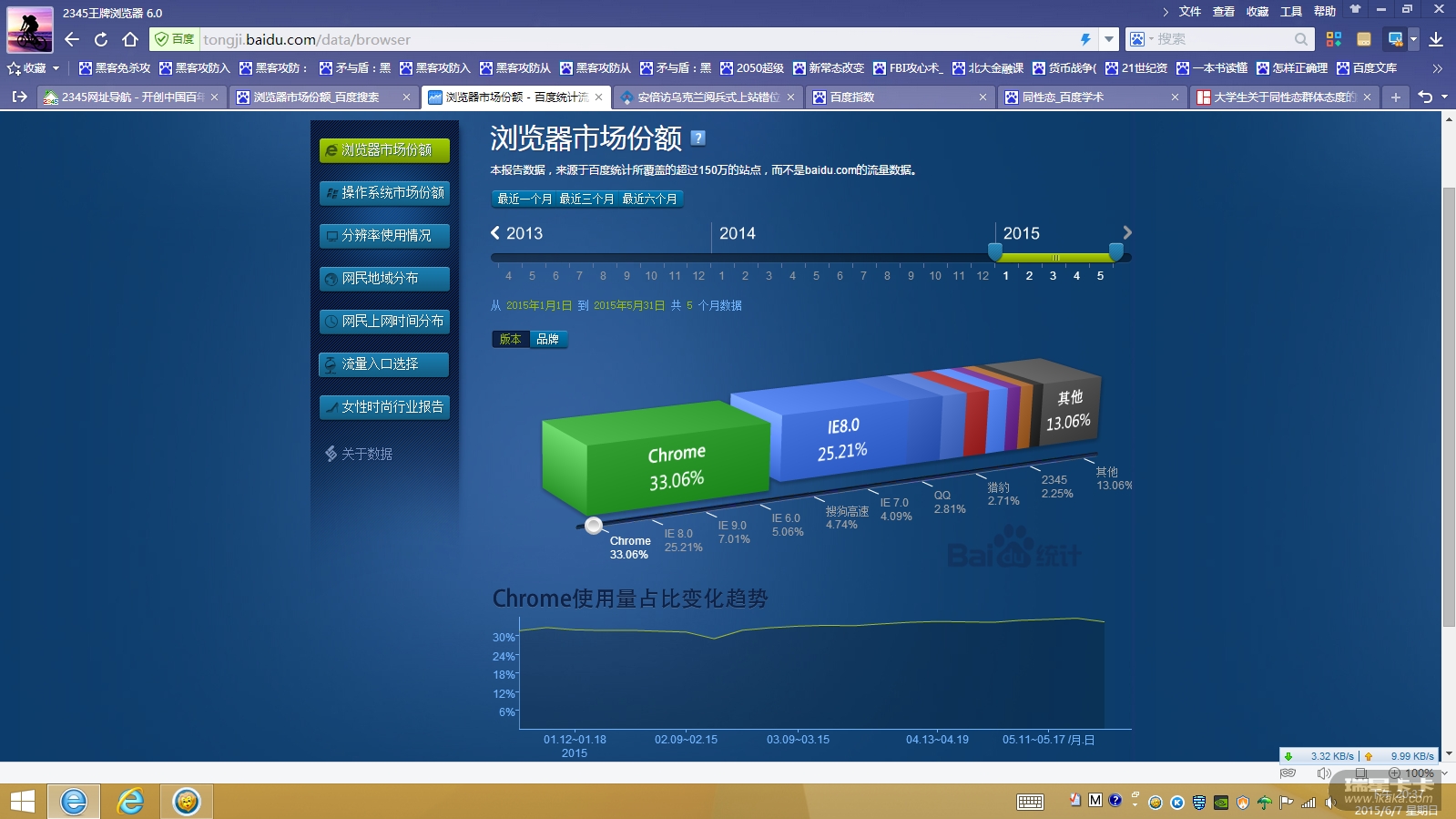Select 操作系统市场份额 in the sidebar
Viewport: 1456px width, 819px height.
(x=384, y=193)
